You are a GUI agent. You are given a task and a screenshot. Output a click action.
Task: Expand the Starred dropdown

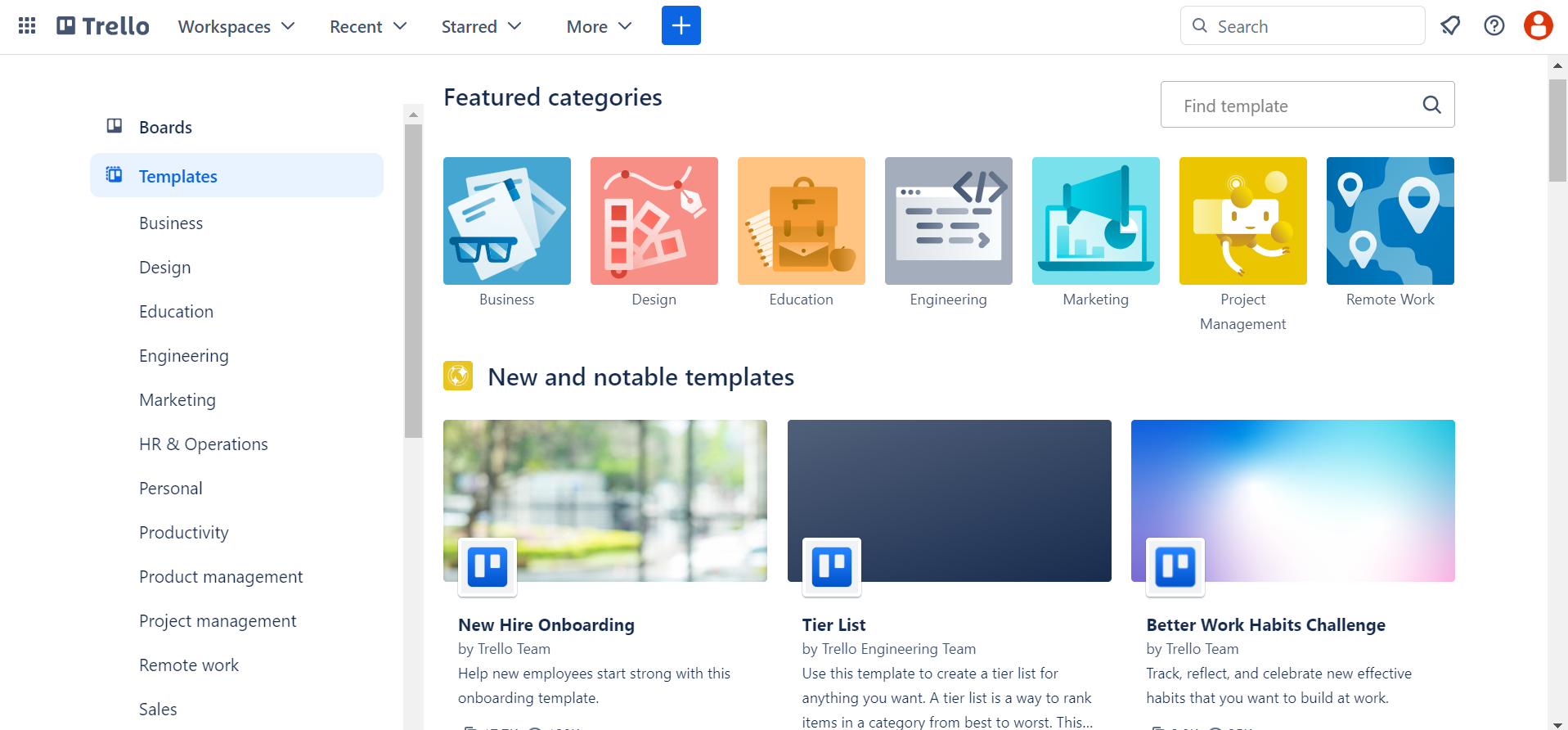click(481, 26)
